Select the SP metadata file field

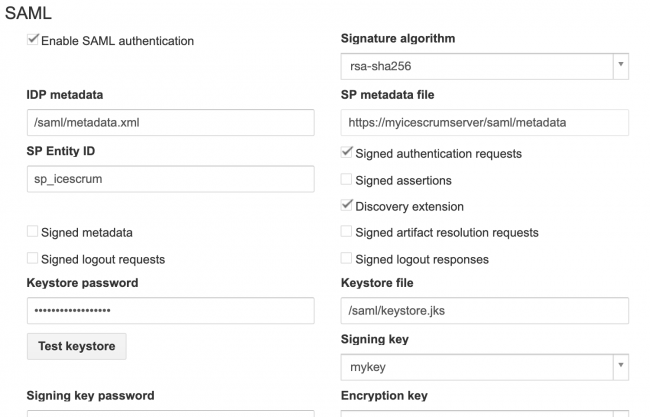point(484,123)
